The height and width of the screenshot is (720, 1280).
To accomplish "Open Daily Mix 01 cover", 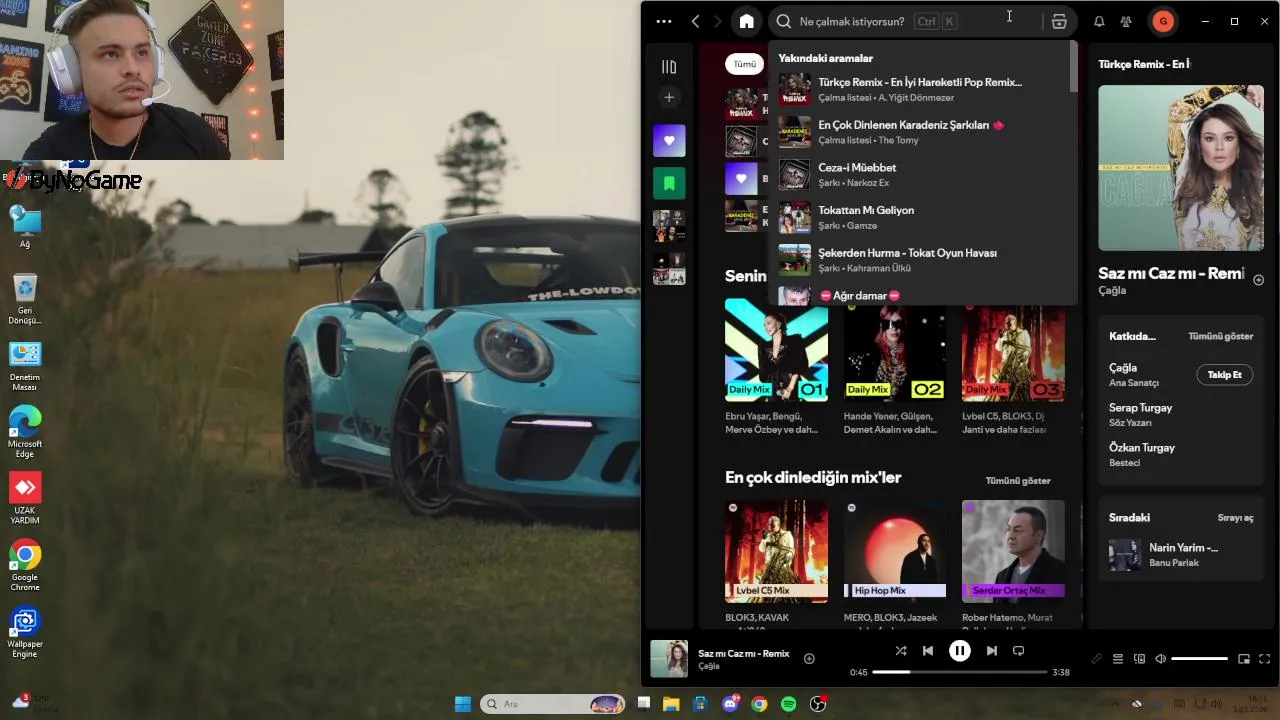I will click(x=776, y=350).
